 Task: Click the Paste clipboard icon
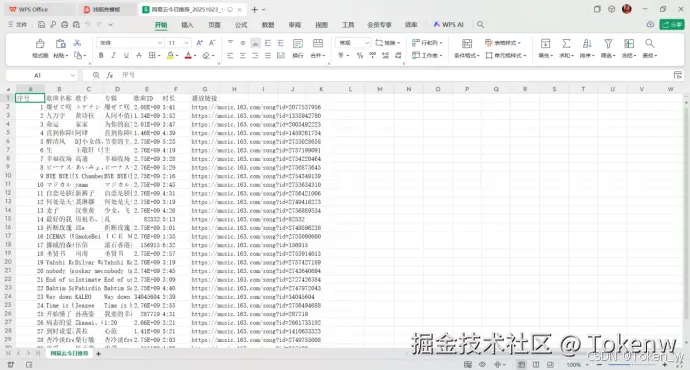(x=60, y=44)
